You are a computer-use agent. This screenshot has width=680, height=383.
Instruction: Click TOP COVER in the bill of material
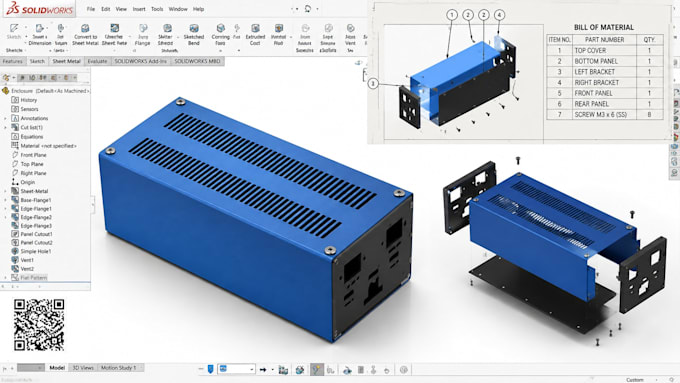pyautogui.click(x=590, y=50)
